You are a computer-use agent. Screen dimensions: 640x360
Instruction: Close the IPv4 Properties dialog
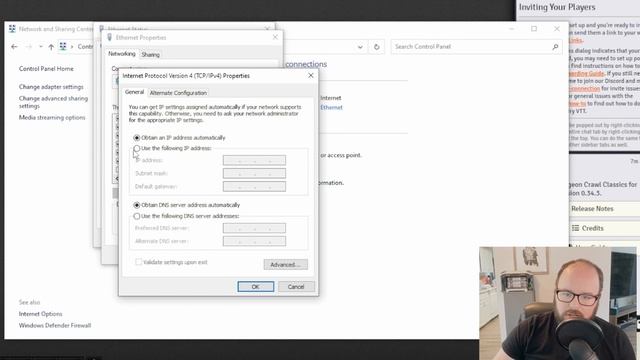(x=311, y=76)
